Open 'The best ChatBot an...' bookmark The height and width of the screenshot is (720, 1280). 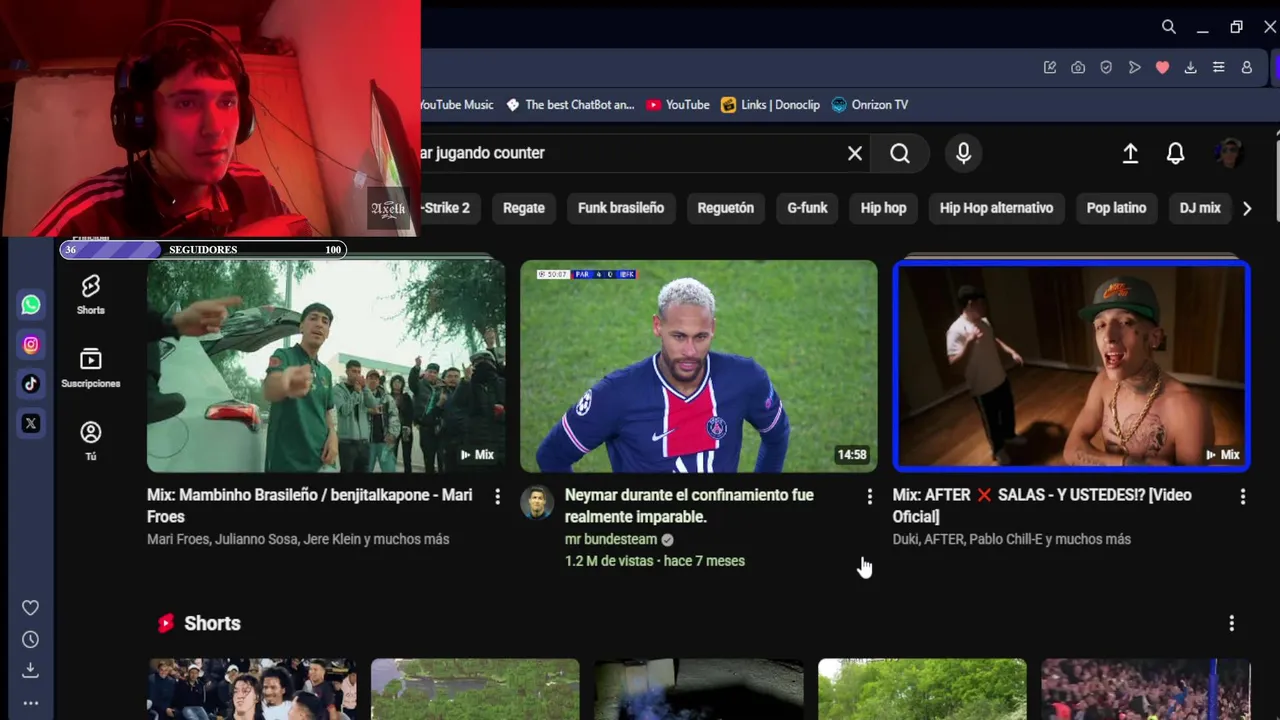[x=570, y=105]
